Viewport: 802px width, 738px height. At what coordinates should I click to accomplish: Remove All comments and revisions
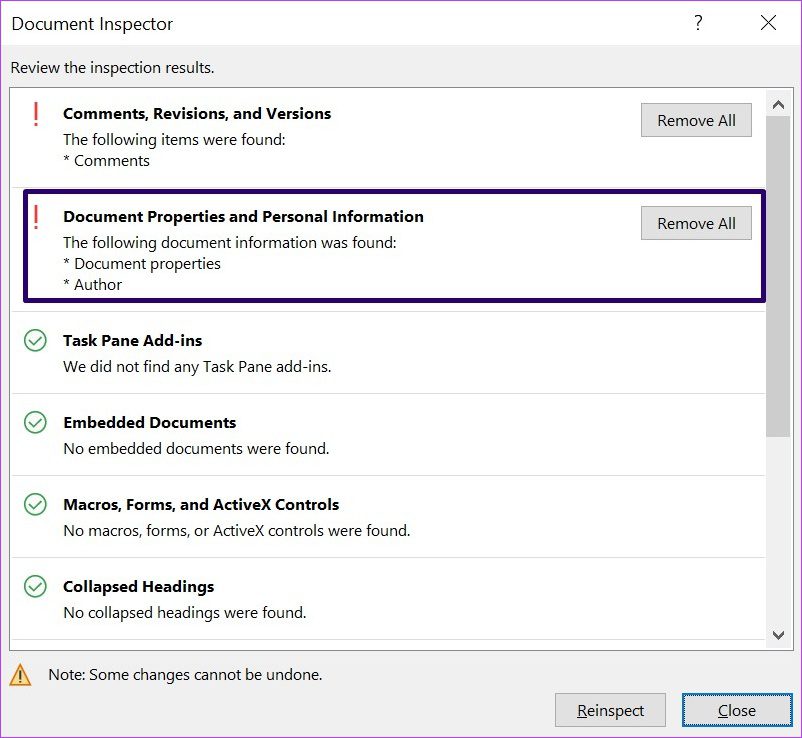tap(696, 120)
